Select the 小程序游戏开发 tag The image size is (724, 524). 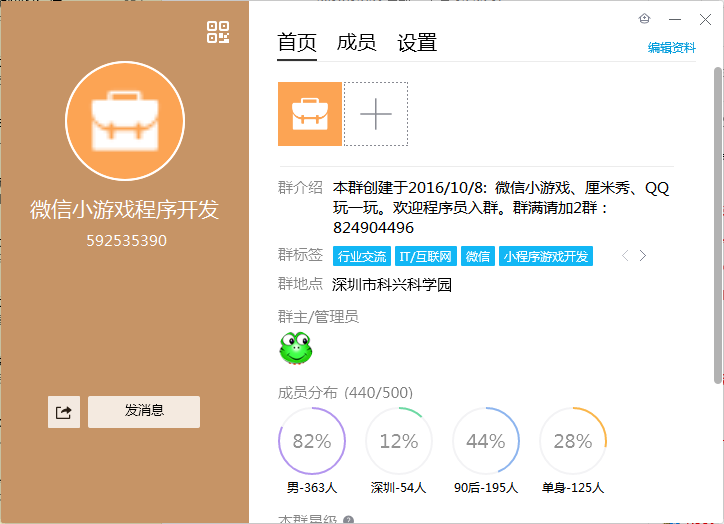pos(546,256)
